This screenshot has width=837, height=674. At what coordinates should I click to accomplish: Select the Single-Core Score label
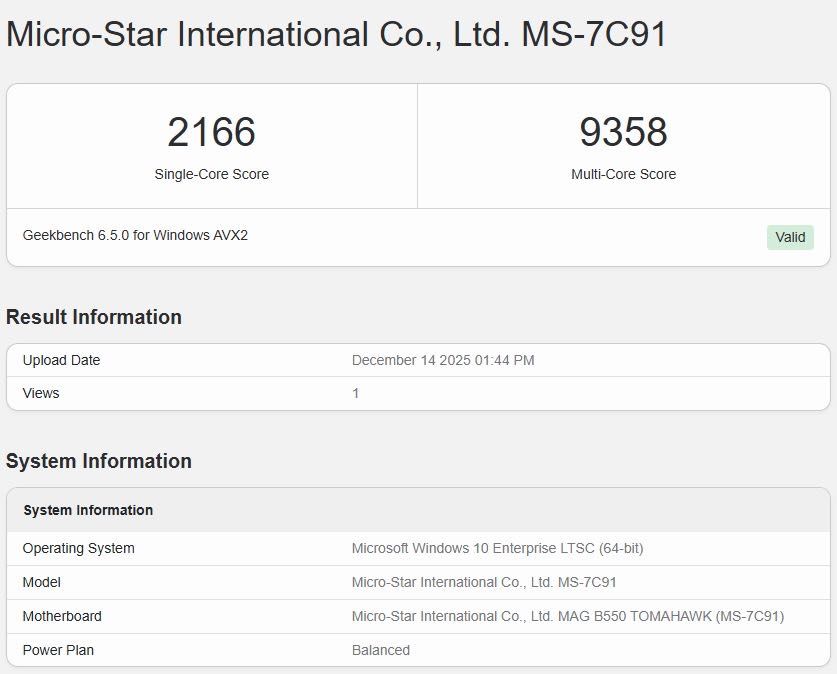click(x=211, y=174)
